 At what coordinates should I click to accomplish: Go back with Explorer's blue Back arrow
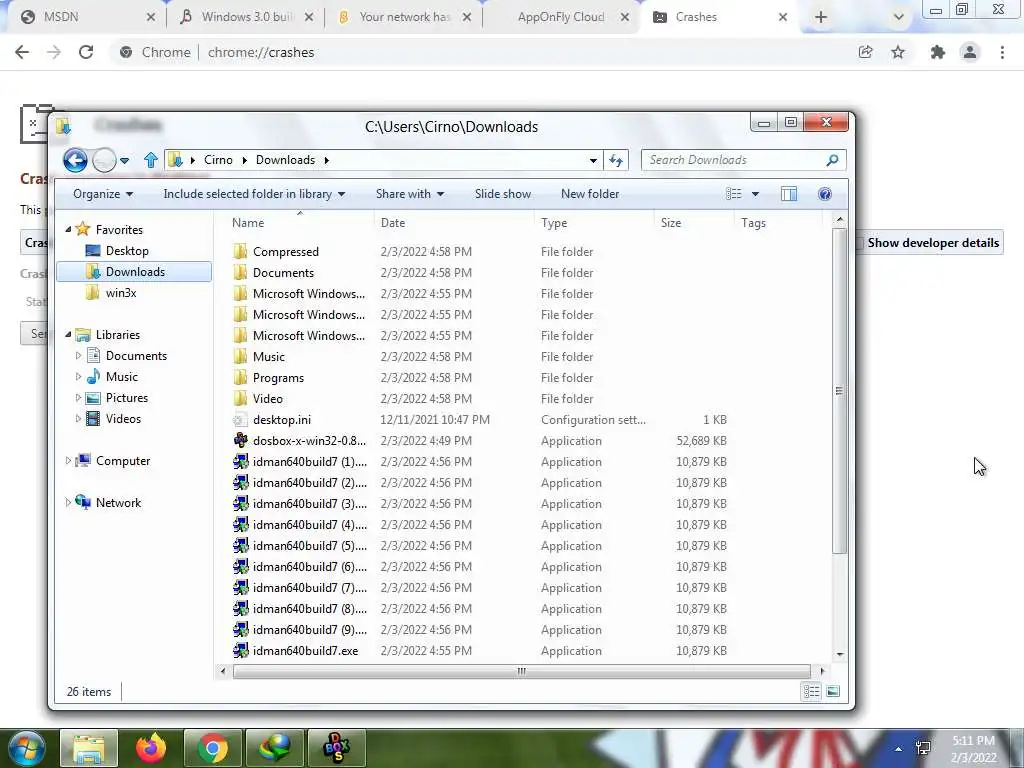pyautogui.click(x=75, y=160)
